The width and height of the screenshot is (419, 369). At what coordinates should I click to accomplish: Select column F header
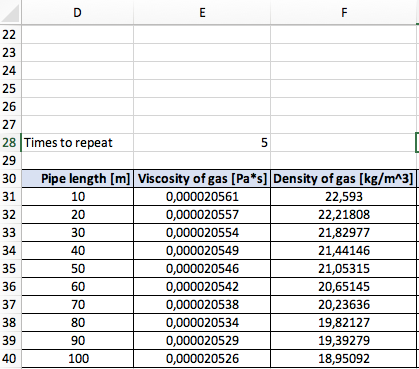click(344, 12)
